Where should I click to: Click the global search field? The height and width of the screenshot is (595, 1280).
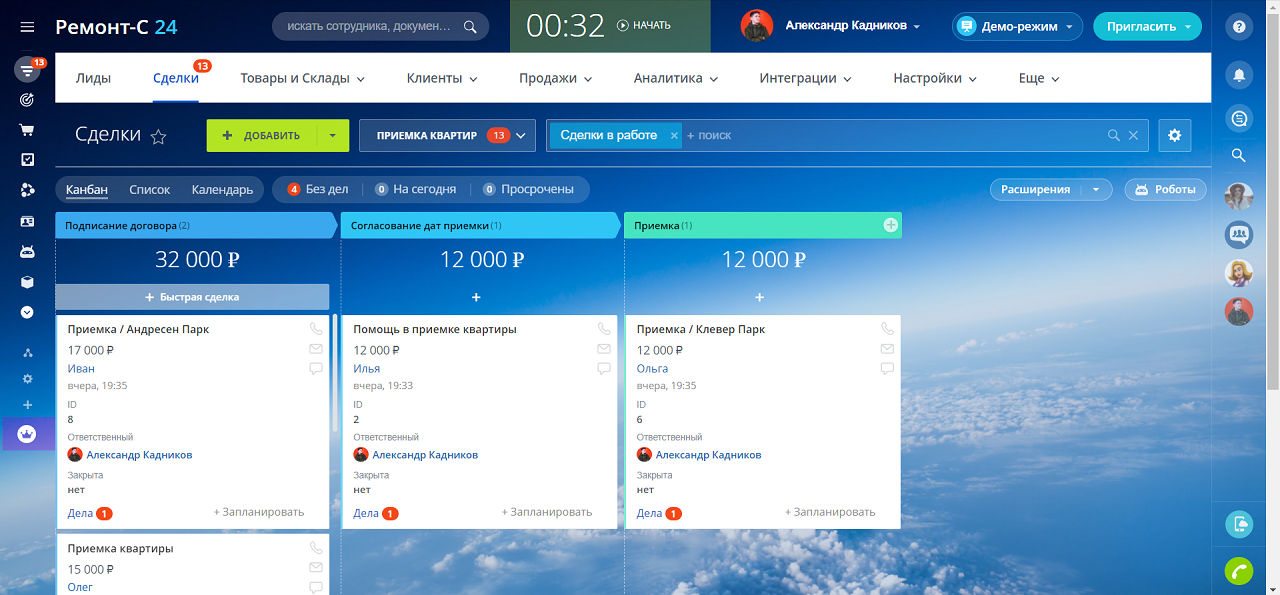(x=381, y=26)
